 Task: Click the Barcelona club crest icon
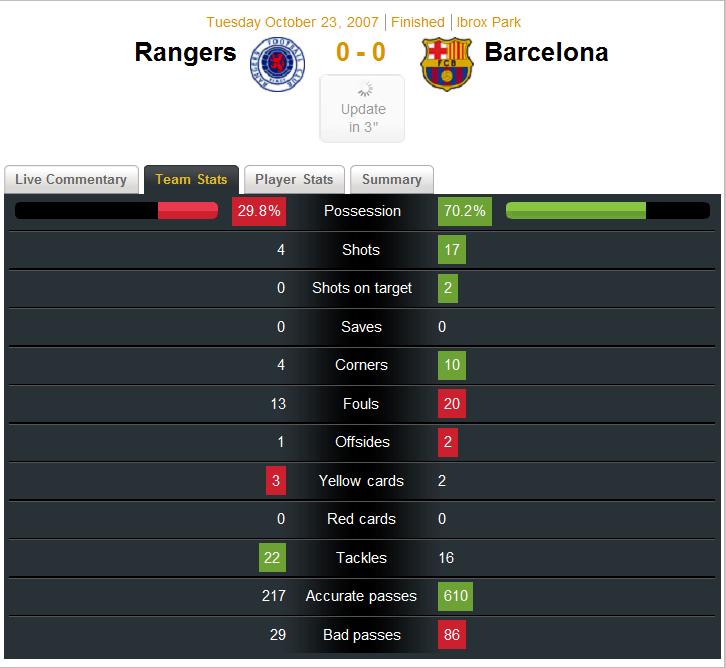click(447, 64)
